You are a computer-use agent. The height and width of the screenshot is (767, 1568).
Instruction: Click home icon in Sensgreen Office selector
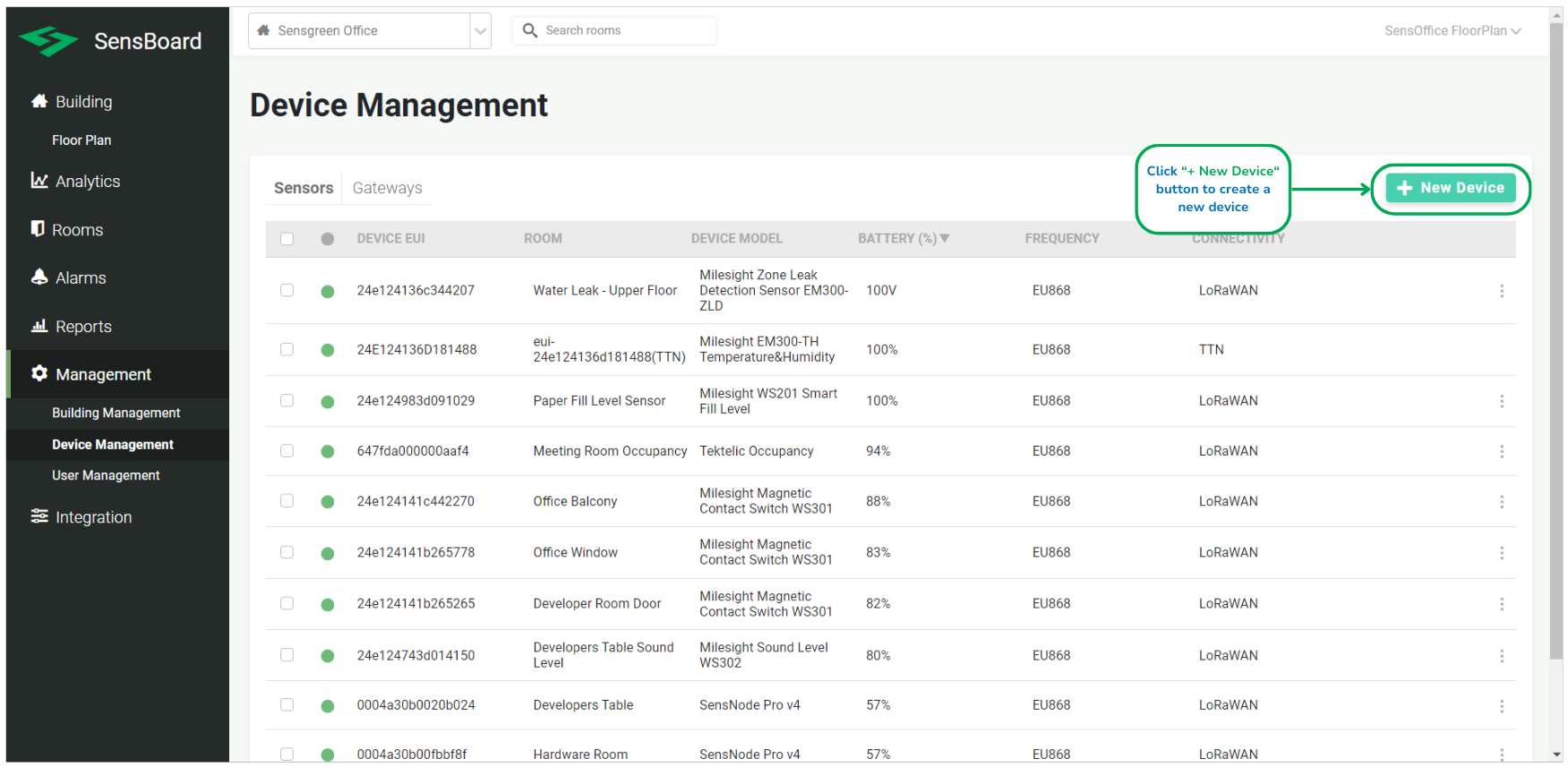click(x=263, y=30)
